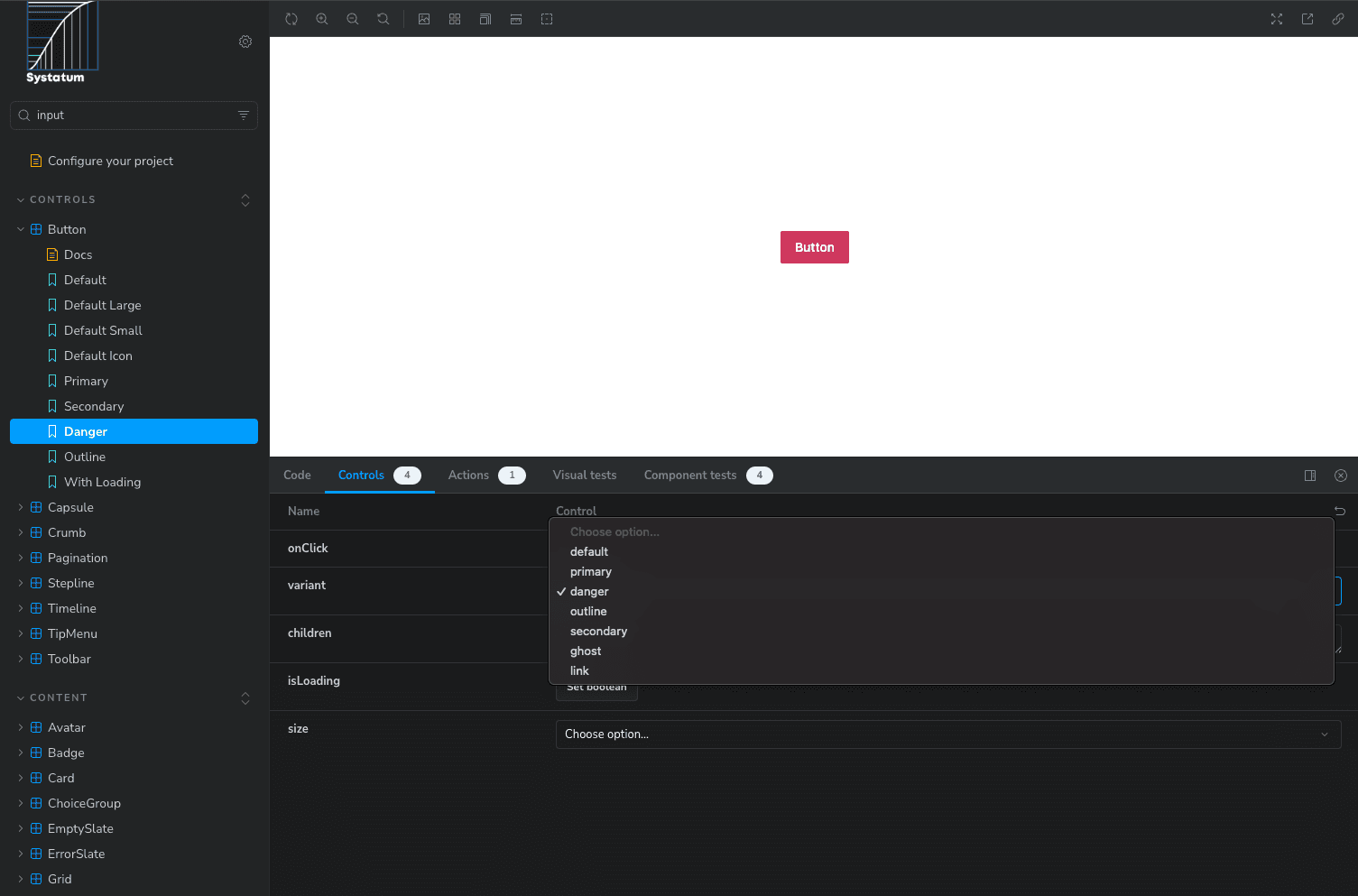The image size is (1358, 896).
Task: Toggle the grid overlay icon
Action: (455, 19)
